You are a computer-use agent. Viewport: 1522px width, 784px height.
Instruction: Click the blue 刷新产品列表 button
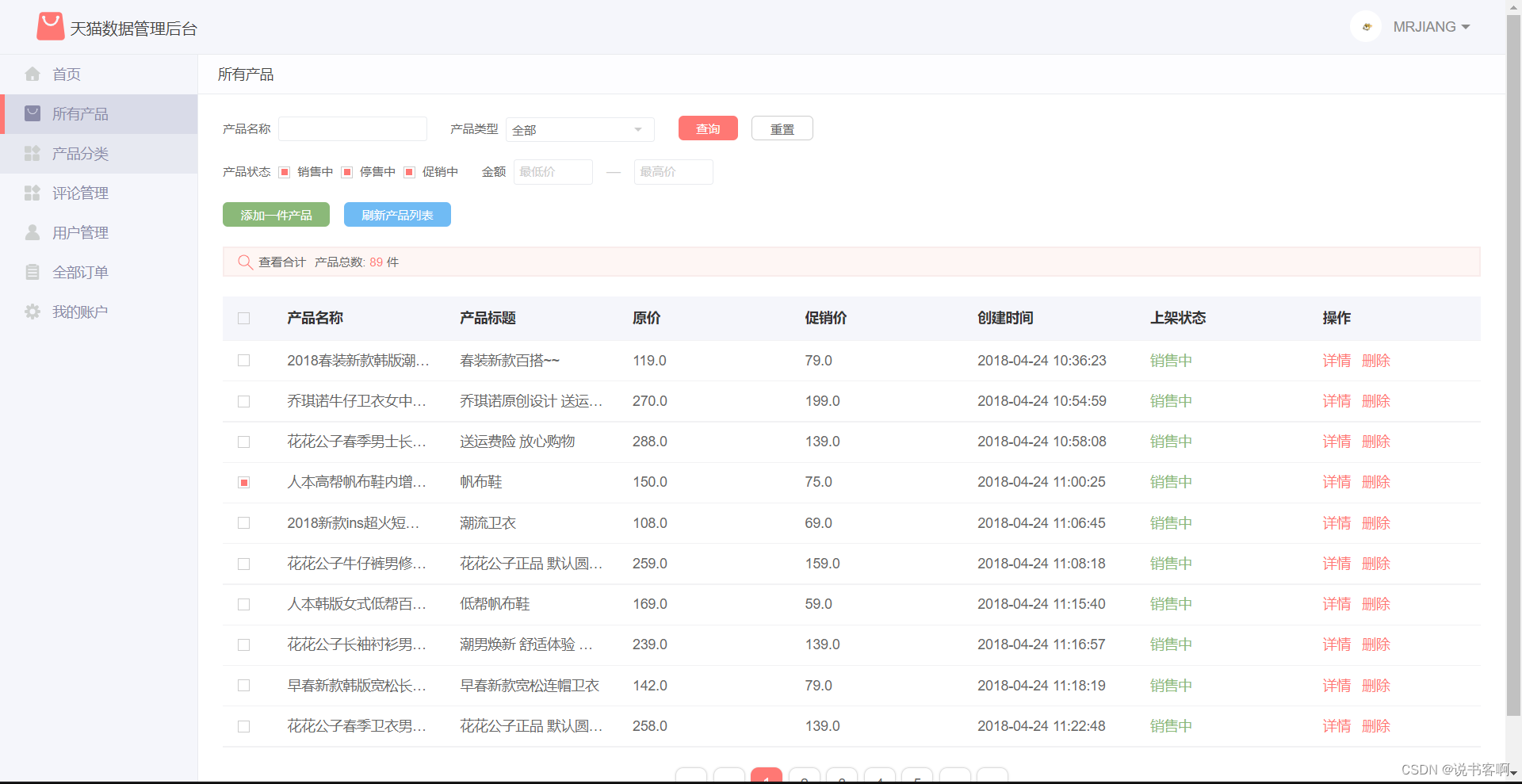coord(397,215)
